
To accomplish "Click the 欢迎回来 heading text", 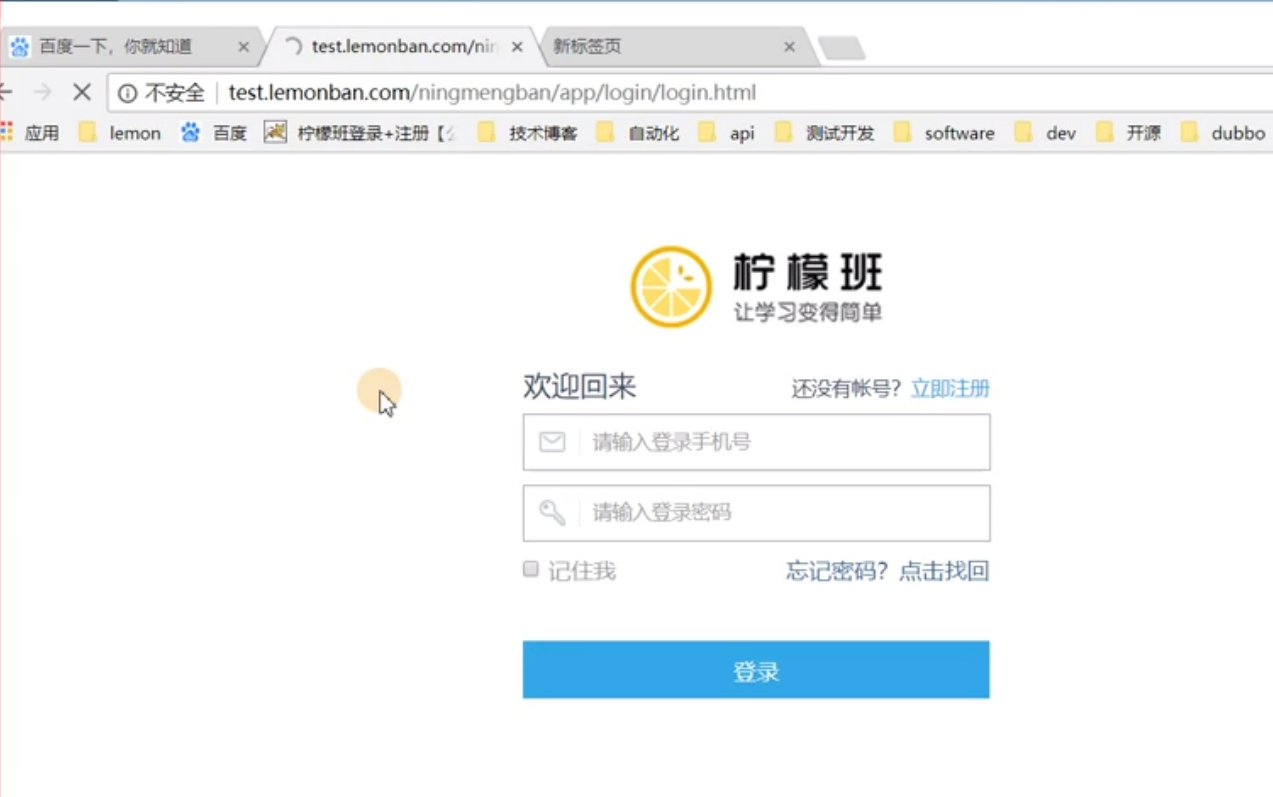I will tap(580, 387).
